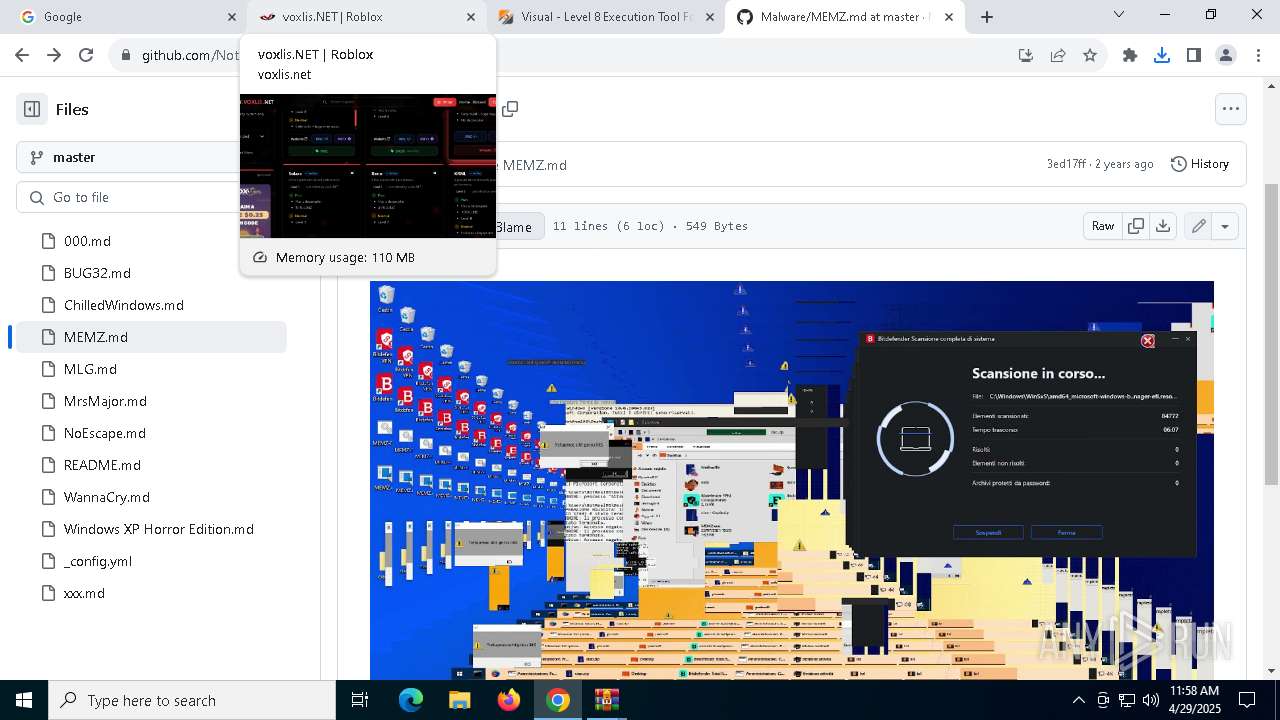Expand the edit options dropdown arrow
This screenshot has height=720, width=1280.
coord(1225,226)
